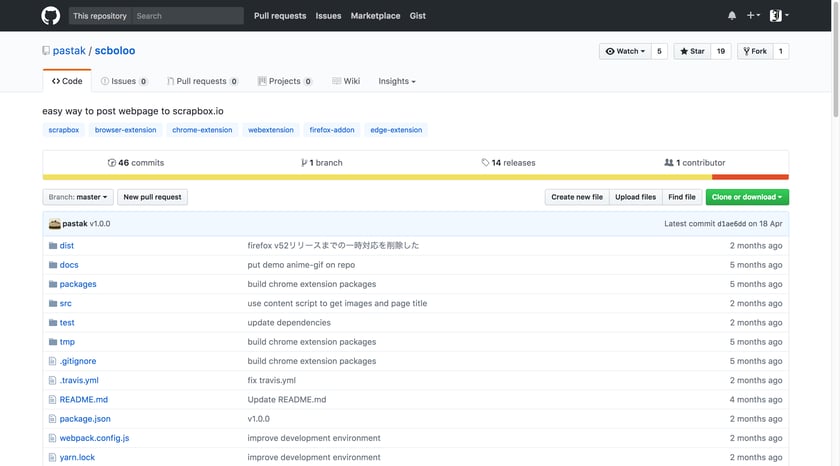Click the contributors people icon
This screenshot has height=466, width=840.
[x=669, y=162]
